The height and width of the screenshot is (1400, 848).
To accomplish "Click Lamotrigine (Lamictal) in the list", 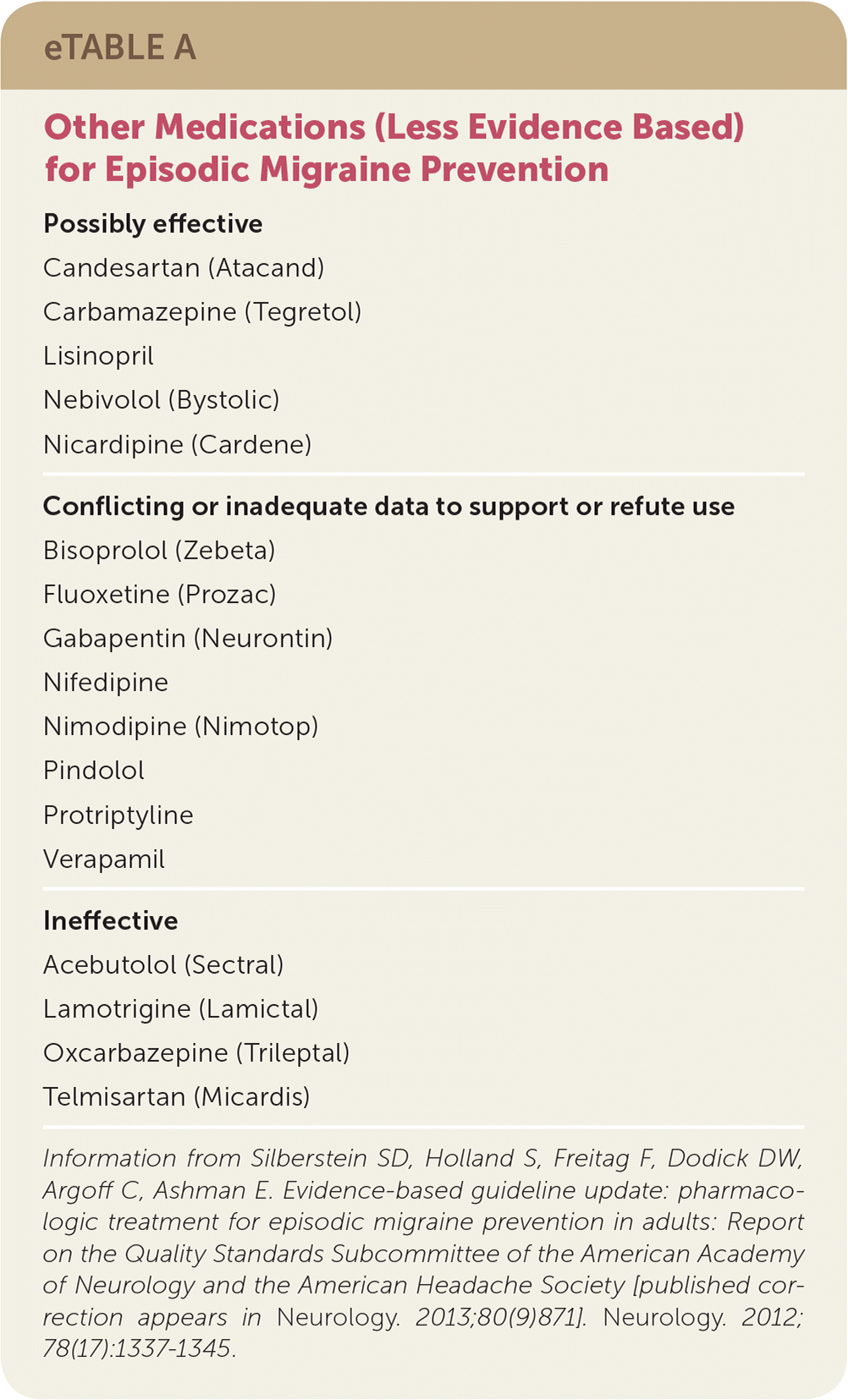I will click(180, 1009).
